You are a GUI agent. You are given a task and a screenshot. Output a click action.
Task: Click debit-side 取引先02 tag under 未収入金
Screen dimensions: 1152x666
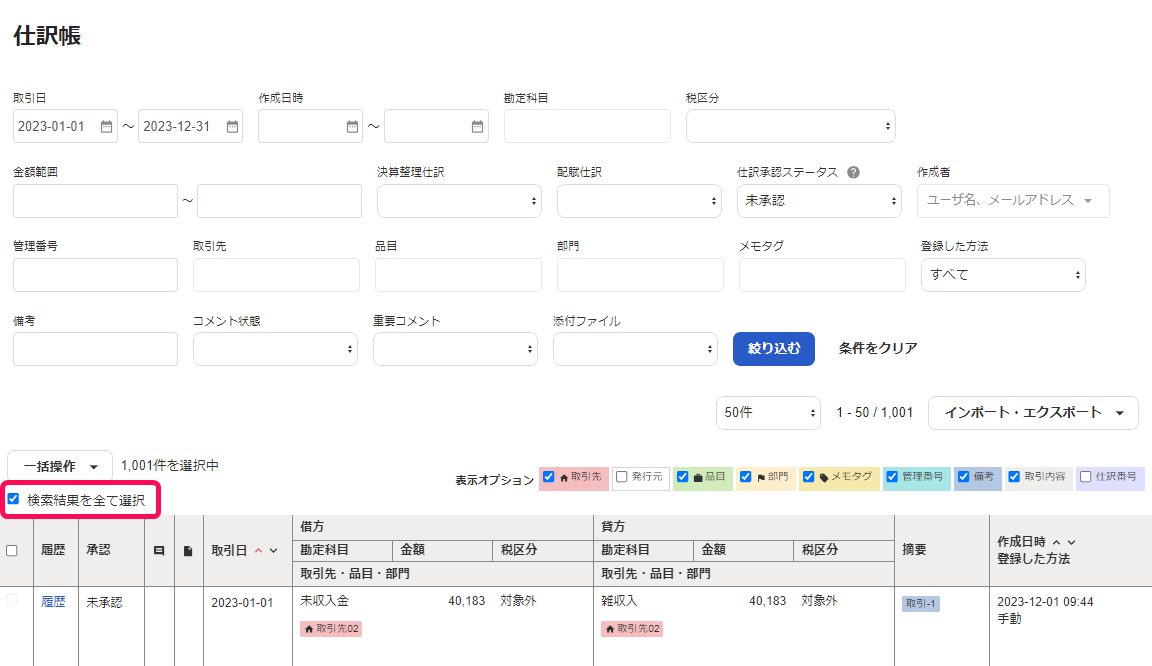click(x=331, y=629)
